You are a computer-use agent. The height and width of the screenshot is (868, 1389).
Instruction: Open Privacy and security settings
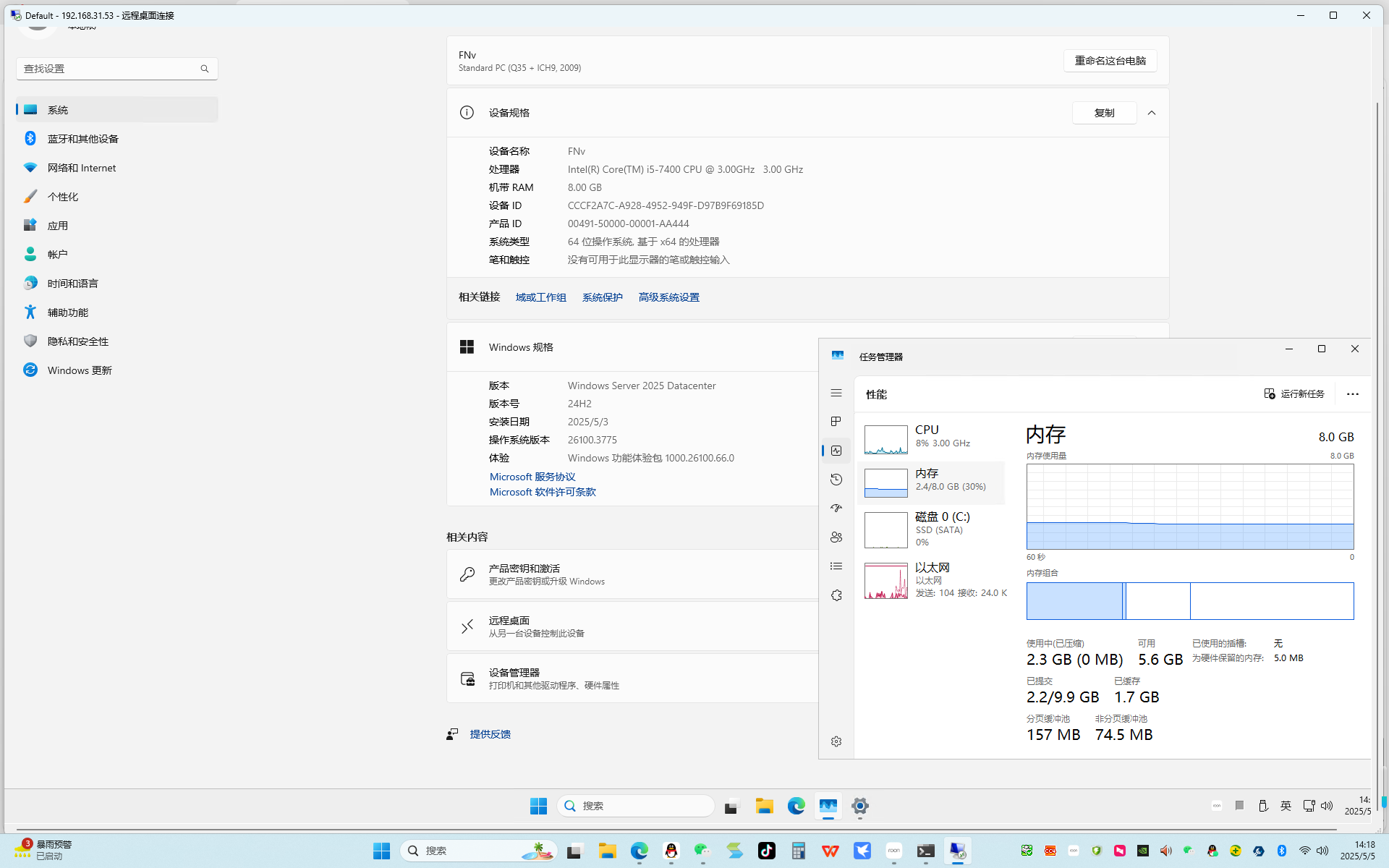click(117, 341)
